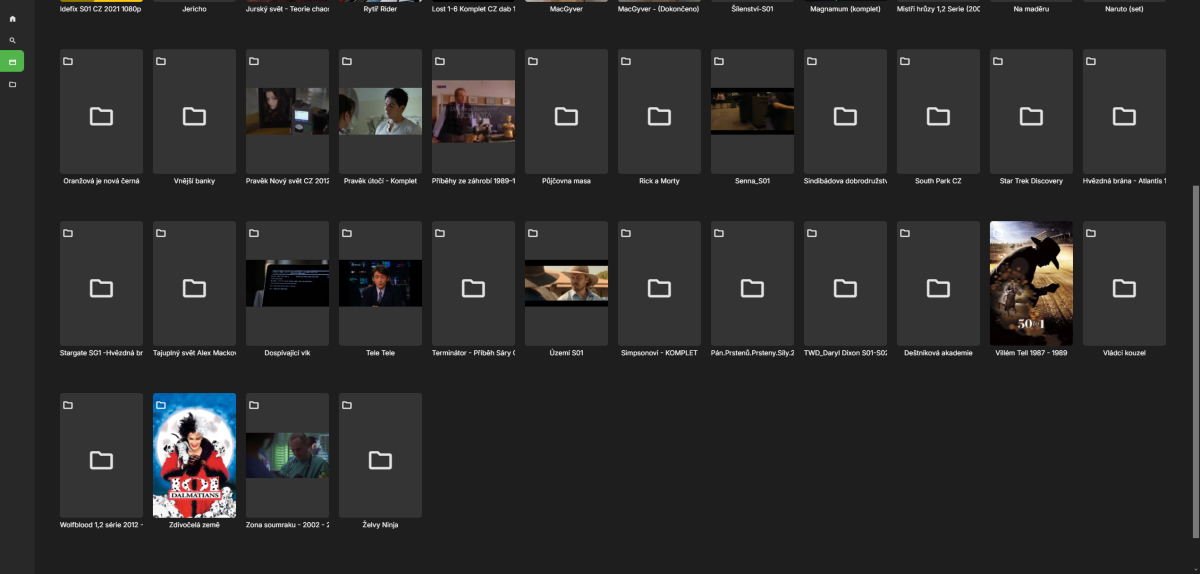The height and width of the screenshot is (574, 1200).
Task: Click the 'Mistři hrůzy 1,2 Serie' label
Action: click(x=938, y=9)
